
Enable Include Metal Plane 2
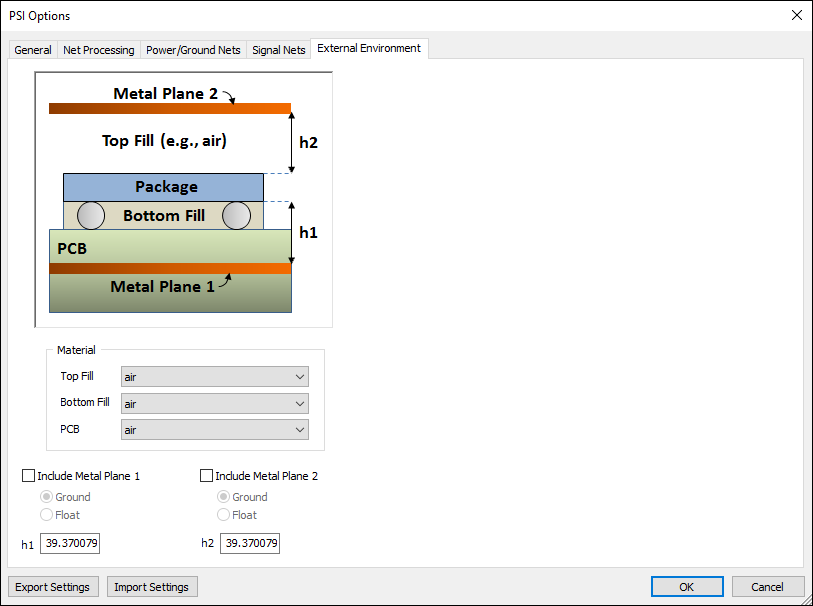click(206, 475)
